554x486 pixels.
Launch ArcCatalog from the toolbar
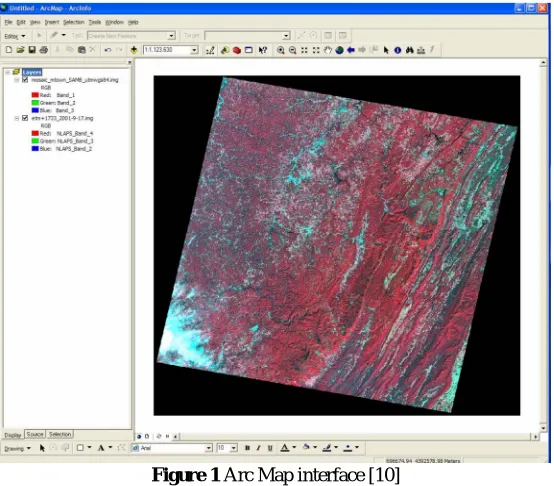[x=225, y=50]
